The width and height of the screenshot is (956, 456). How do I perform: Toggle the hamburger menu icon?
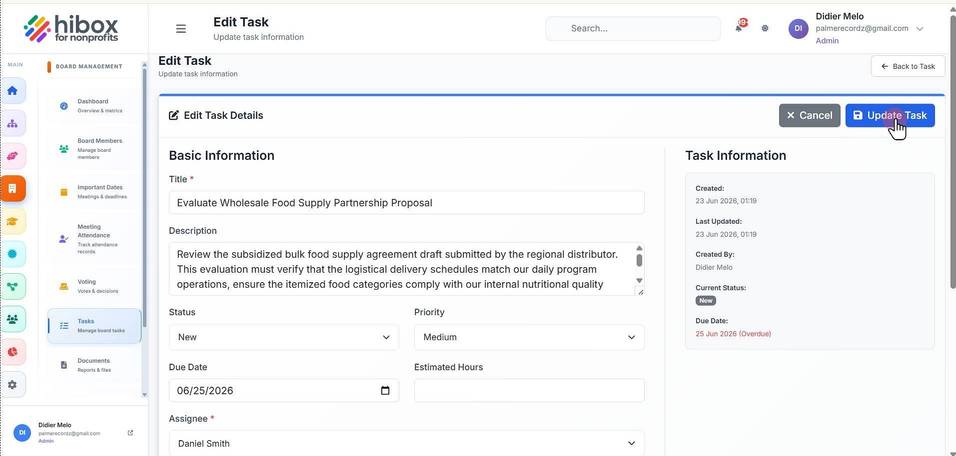pyautogui.click(x=180, y=29)
